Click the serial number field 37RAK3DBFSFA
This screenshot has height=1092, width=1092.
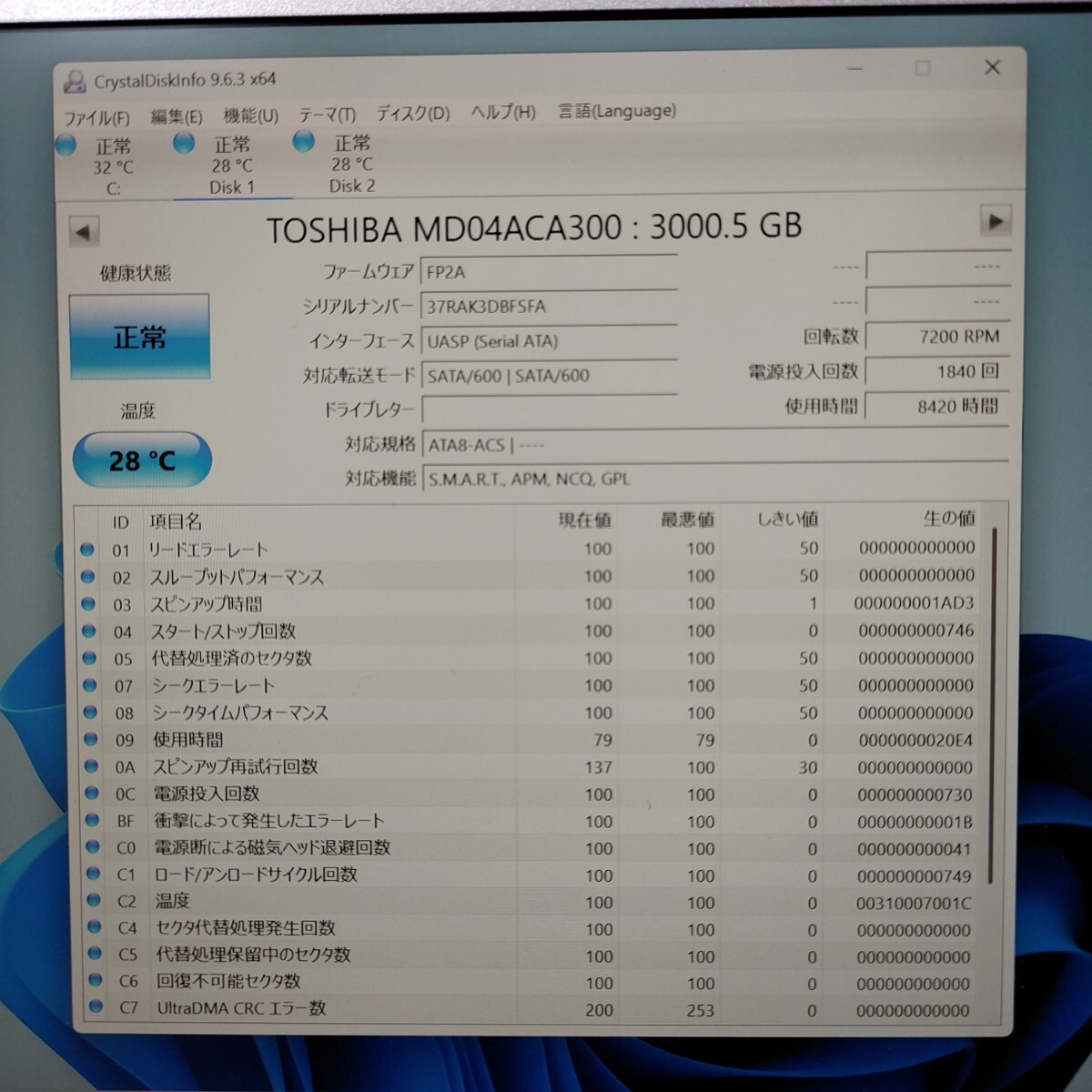click(549, 307)
